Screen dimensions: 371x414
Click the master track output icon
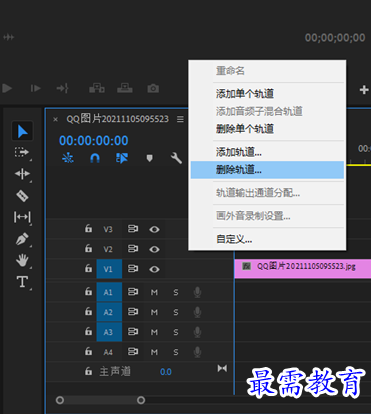[222, 368]
